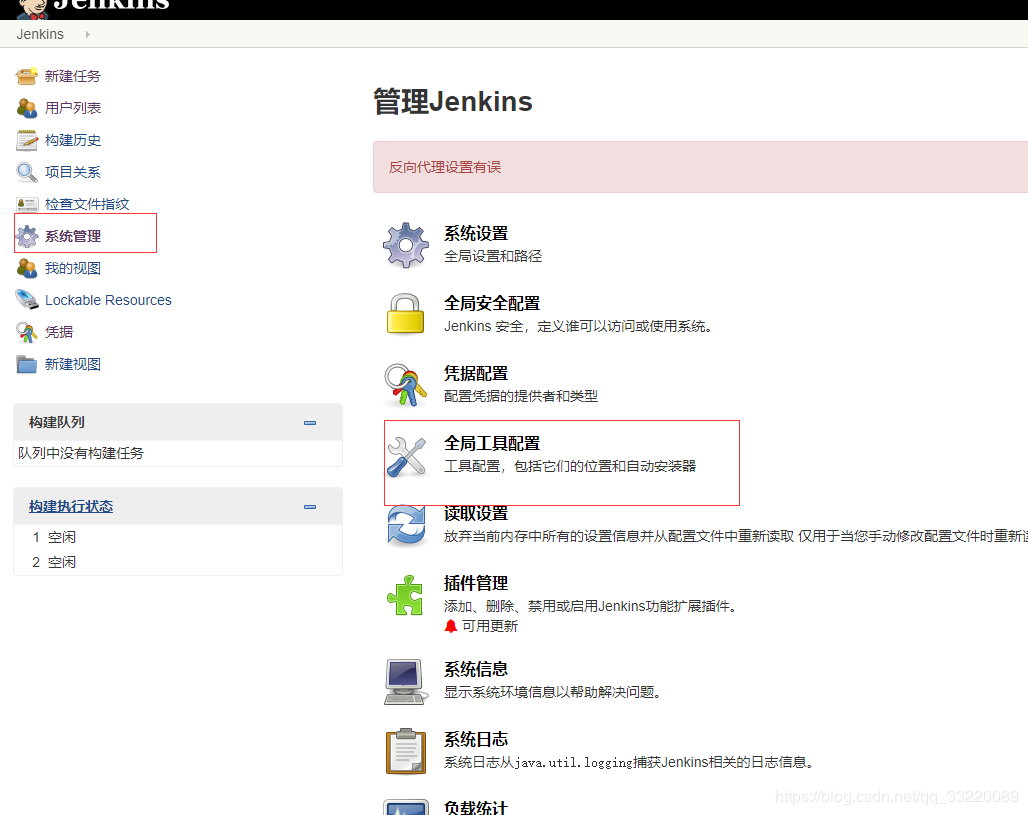This screenshot has height=815, width=1028.
Task: Click the 凭据 keys icon in sidebar
Action: coord(27,332)
